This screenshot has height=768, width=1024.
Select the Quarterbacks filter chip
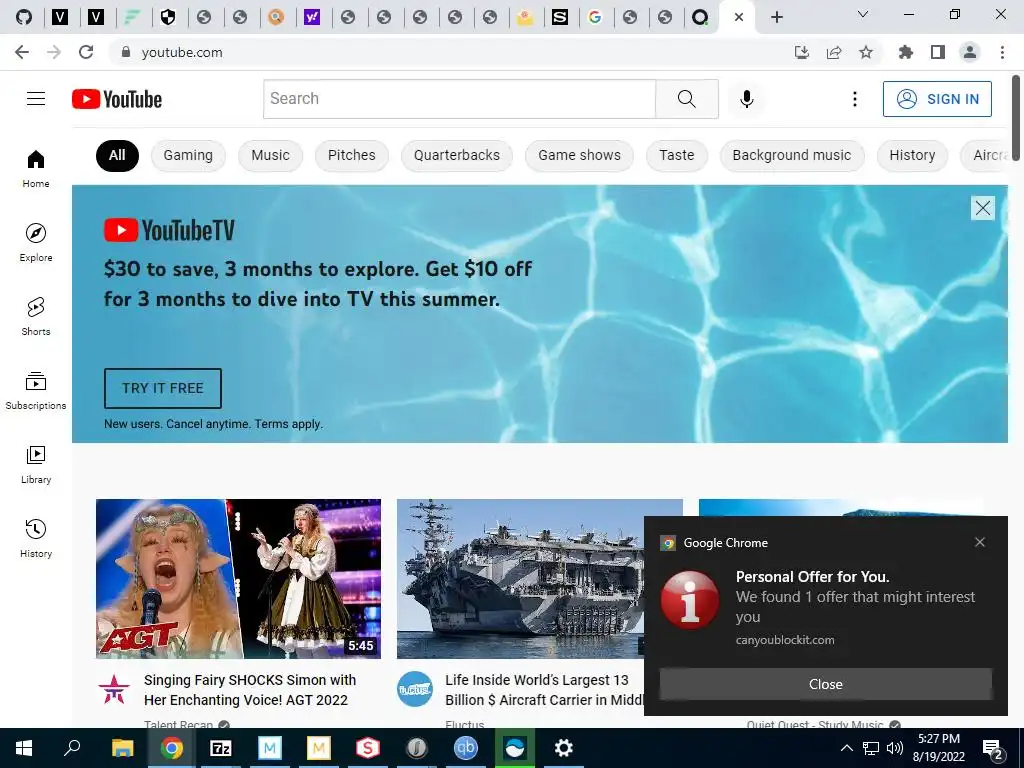[x=456, y=155]
